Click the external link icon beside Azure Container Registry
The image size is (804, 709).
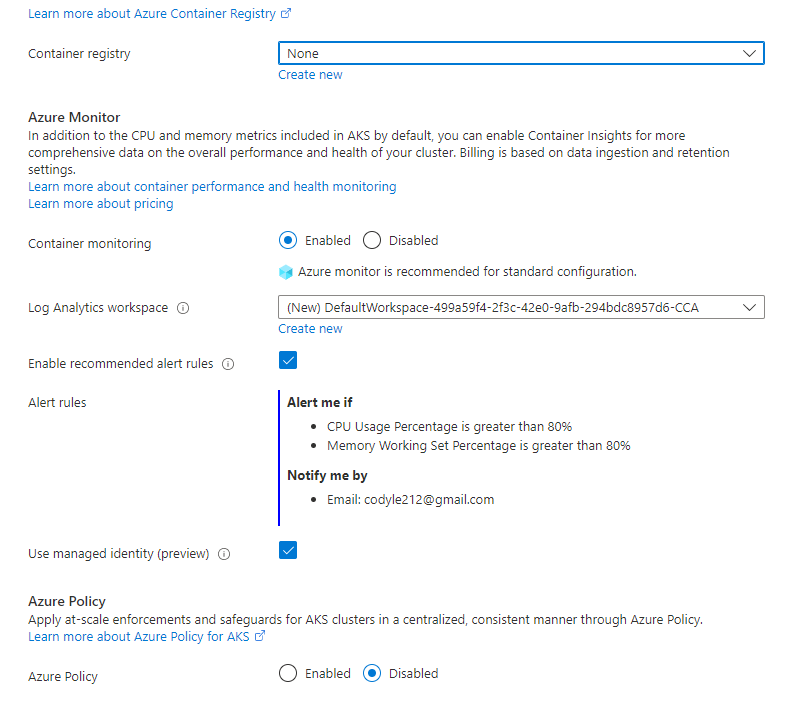point(286,14)
